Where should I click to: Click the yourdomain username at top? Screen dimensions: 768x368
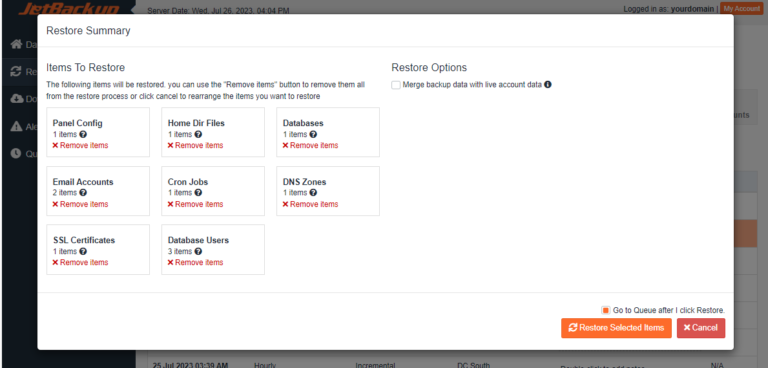pyautogui.click(x=694, y=9)
